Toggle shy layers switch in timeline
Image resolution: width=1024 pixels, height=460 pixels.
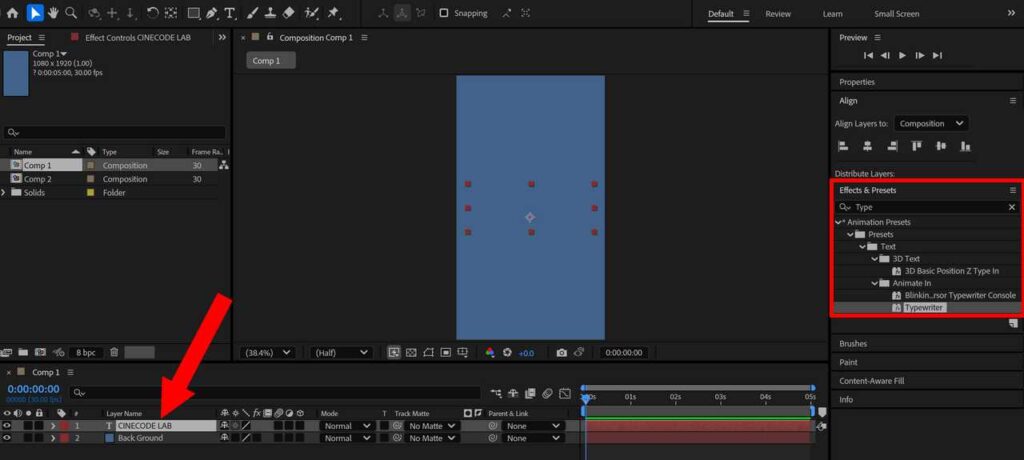(513, 393)
